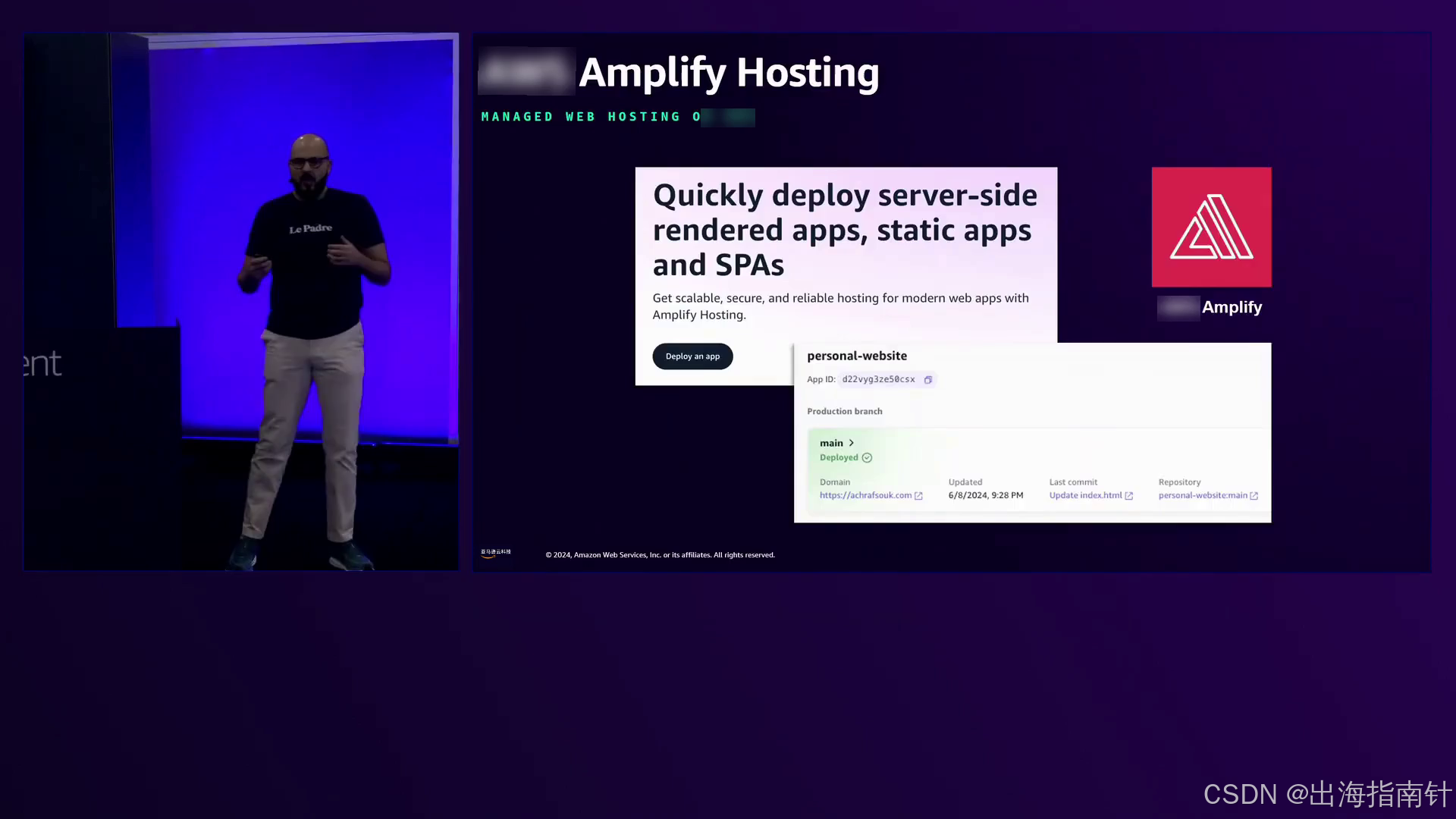Viewport: 1456px width, 819px height.
Task: Click the updated date 6/8/2024, 9:28 PM
Action: coord(985,495)
